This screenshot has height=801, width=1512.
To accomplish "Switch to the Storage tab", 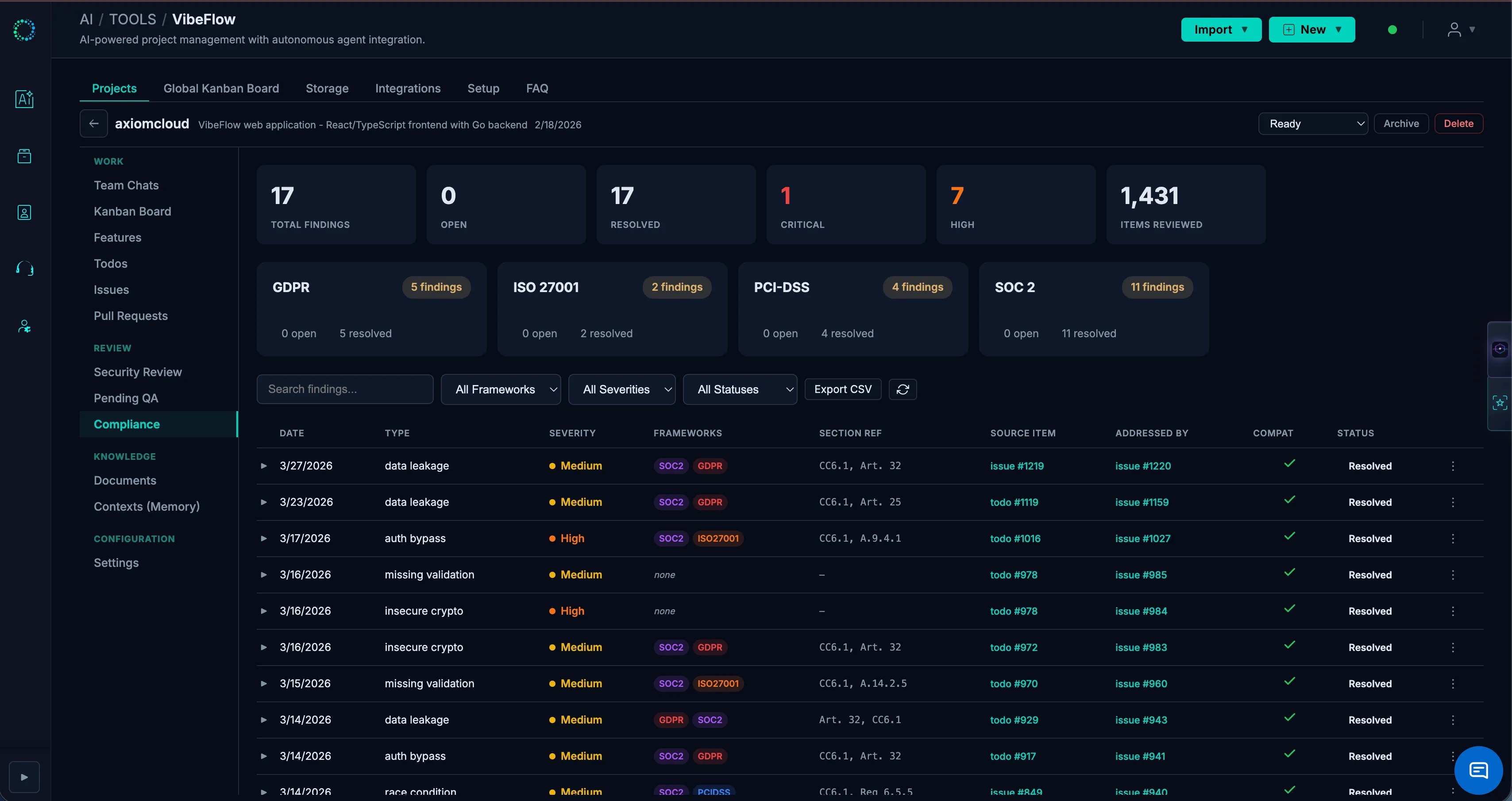I will click(x=327, y=88).
